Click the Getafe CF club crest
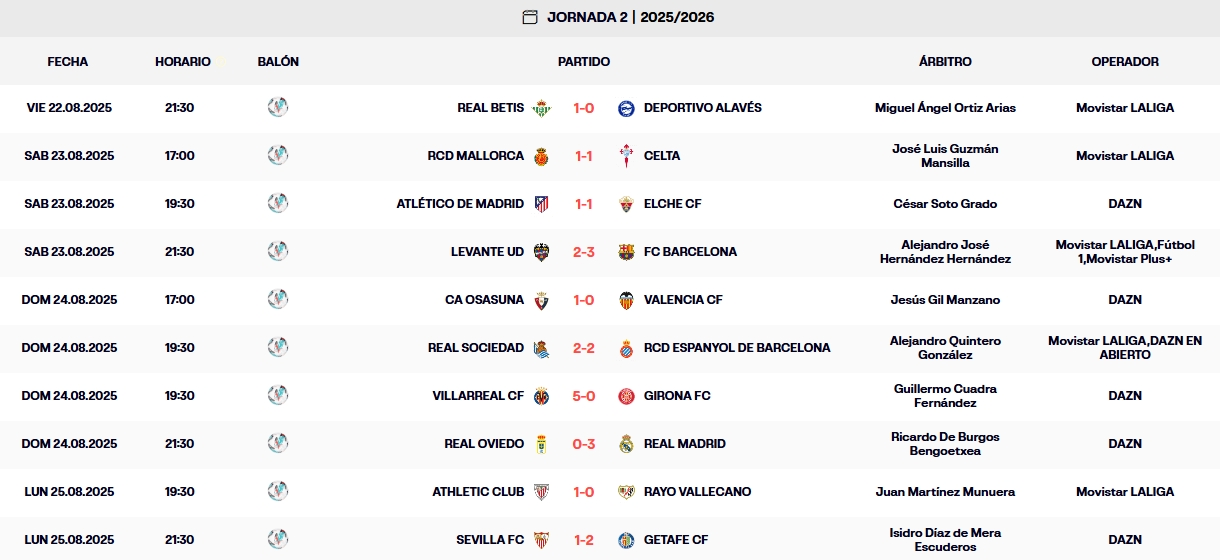Viewport: 1220px width, 560px height. point(627,540)
